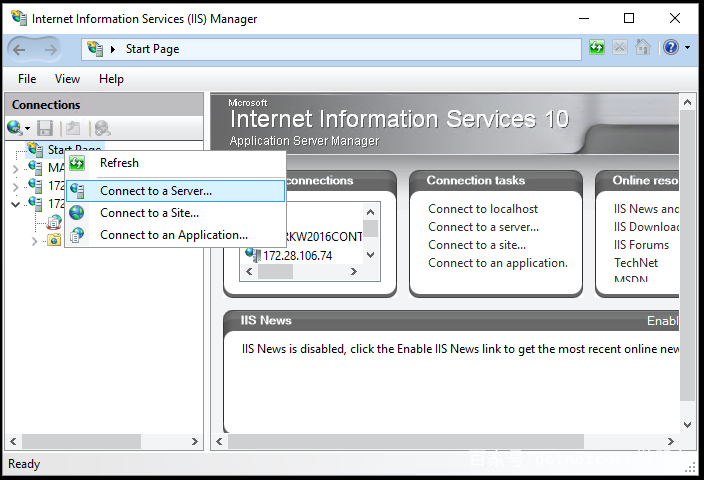The width and height of the screenshot is (704, 480).
Task: Select Start Page tree node
Action: tap(65, 149)
